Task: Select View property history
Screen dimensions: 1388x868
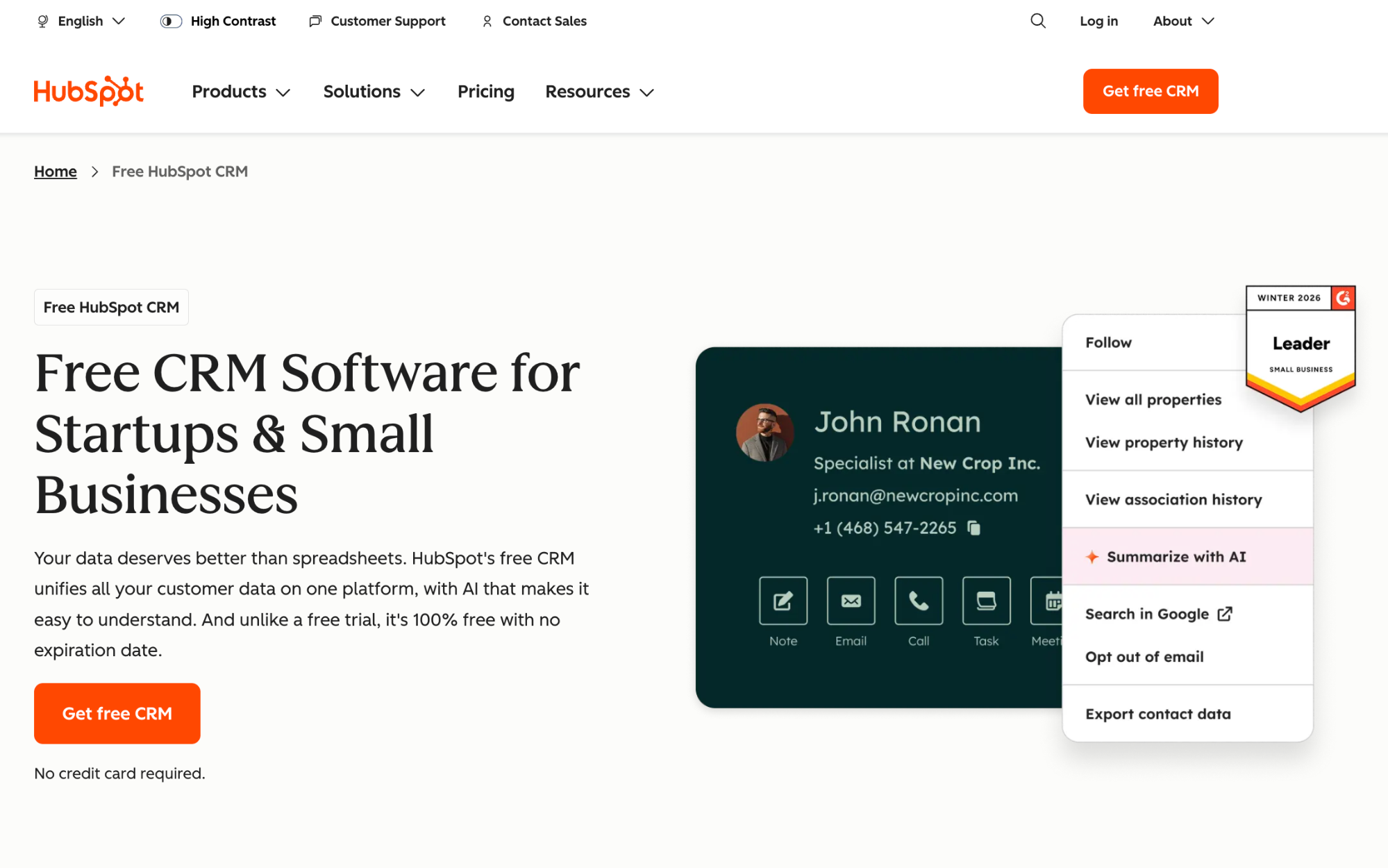Action: click(x=1164, y=442)
